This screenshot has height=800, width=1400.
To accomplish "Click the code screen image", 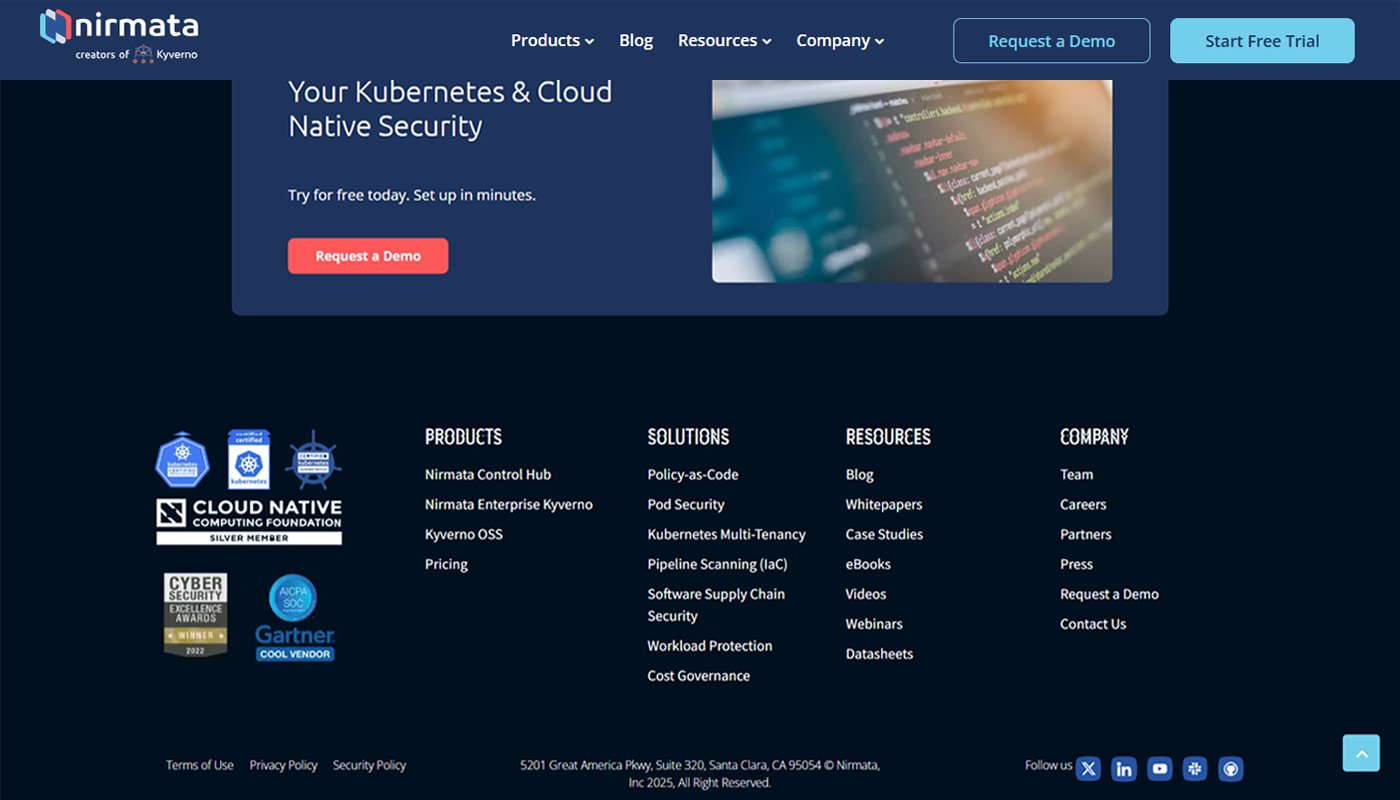I will [912, 181].
